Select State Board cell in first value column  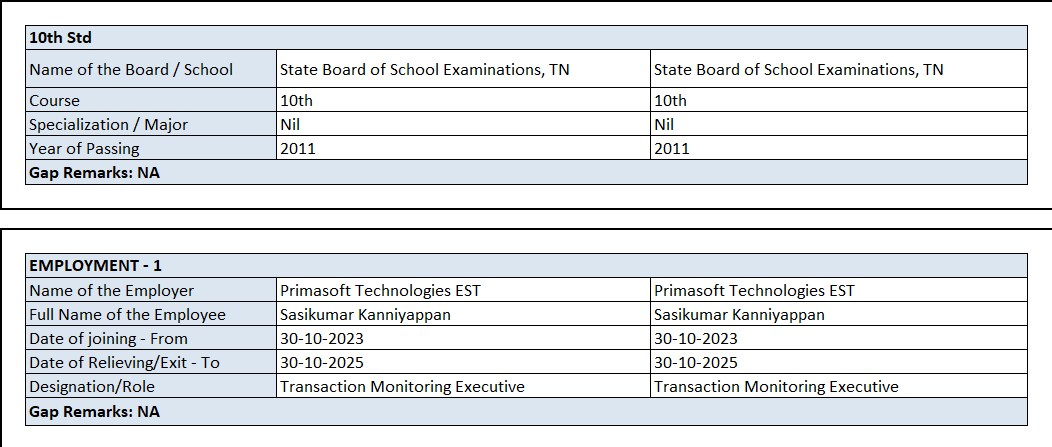coord(425,69)
